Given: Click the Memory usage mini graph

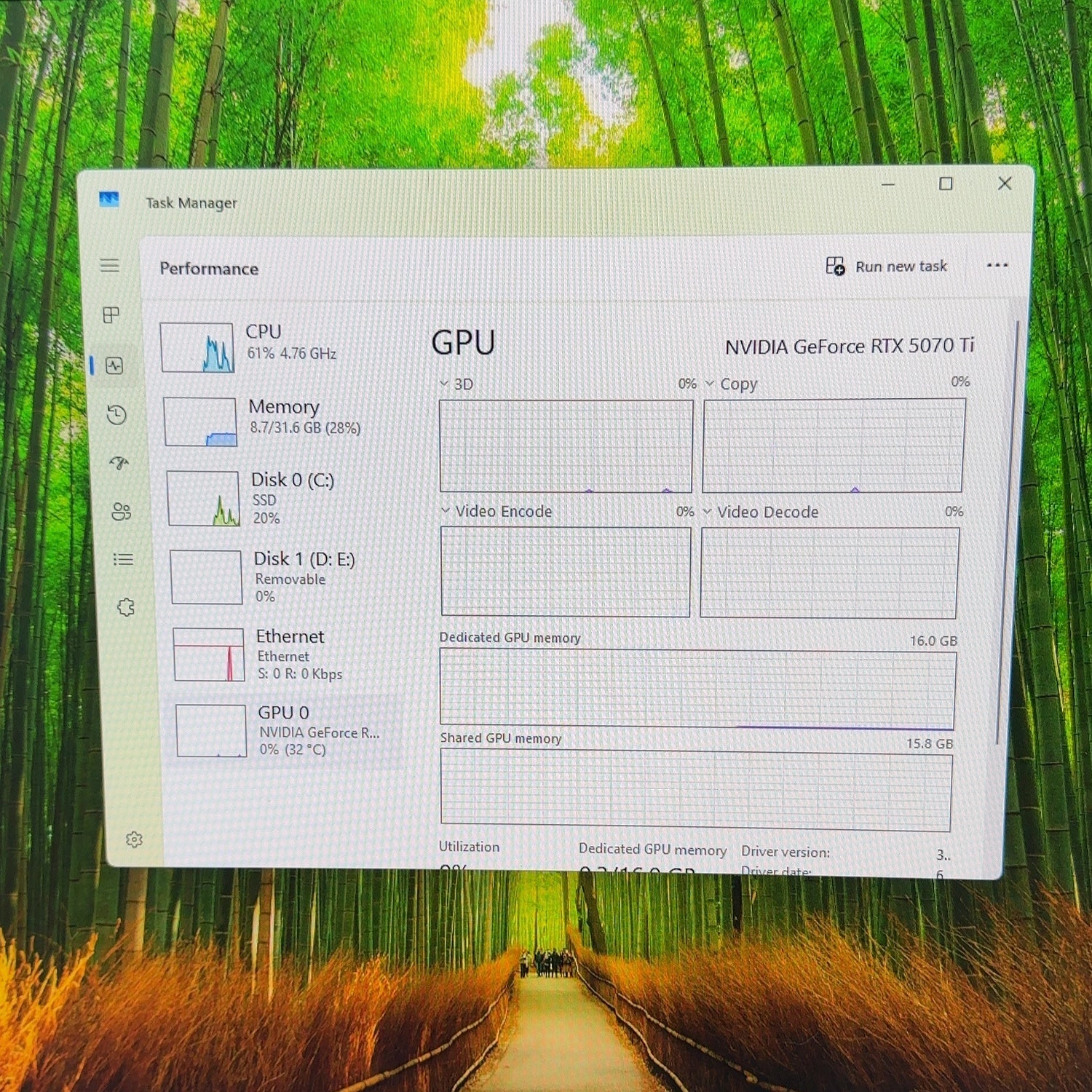Looking at the screenshot, I should coord(200,422).
